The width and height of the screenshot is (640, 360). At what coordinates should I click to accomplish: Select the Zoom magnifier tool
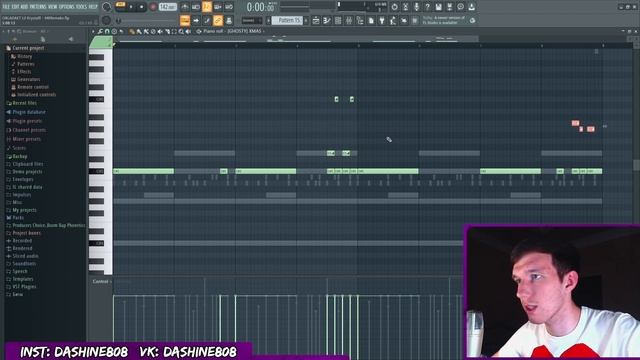[181, 31]
